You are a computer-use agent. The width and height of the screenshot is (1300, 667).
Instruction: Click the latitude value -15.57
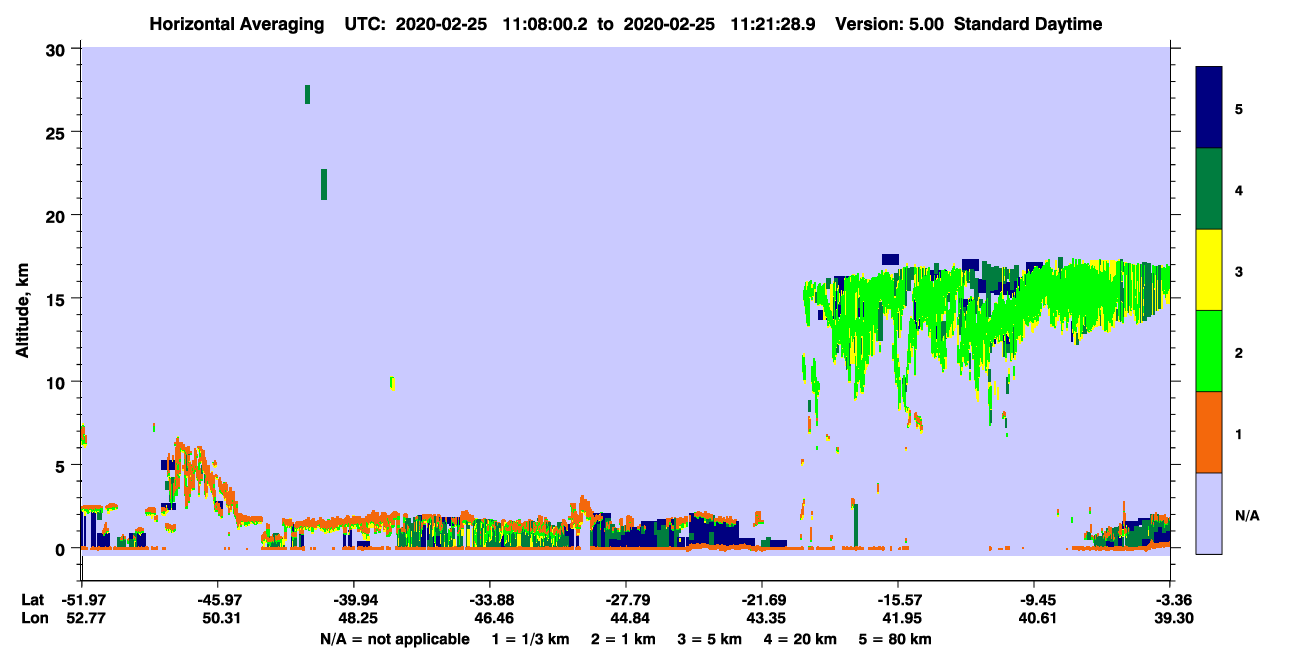pyautogui.click(x=898, y=600)
